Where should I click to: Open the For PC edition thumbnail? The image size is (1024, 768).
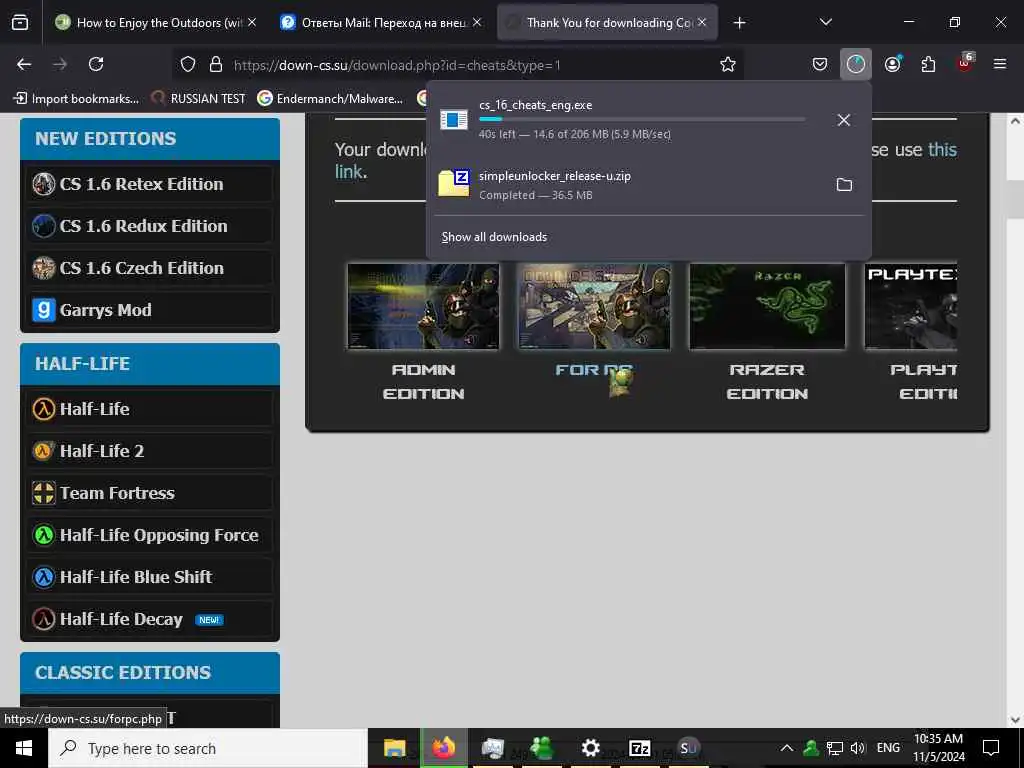[x=594, y=306]
